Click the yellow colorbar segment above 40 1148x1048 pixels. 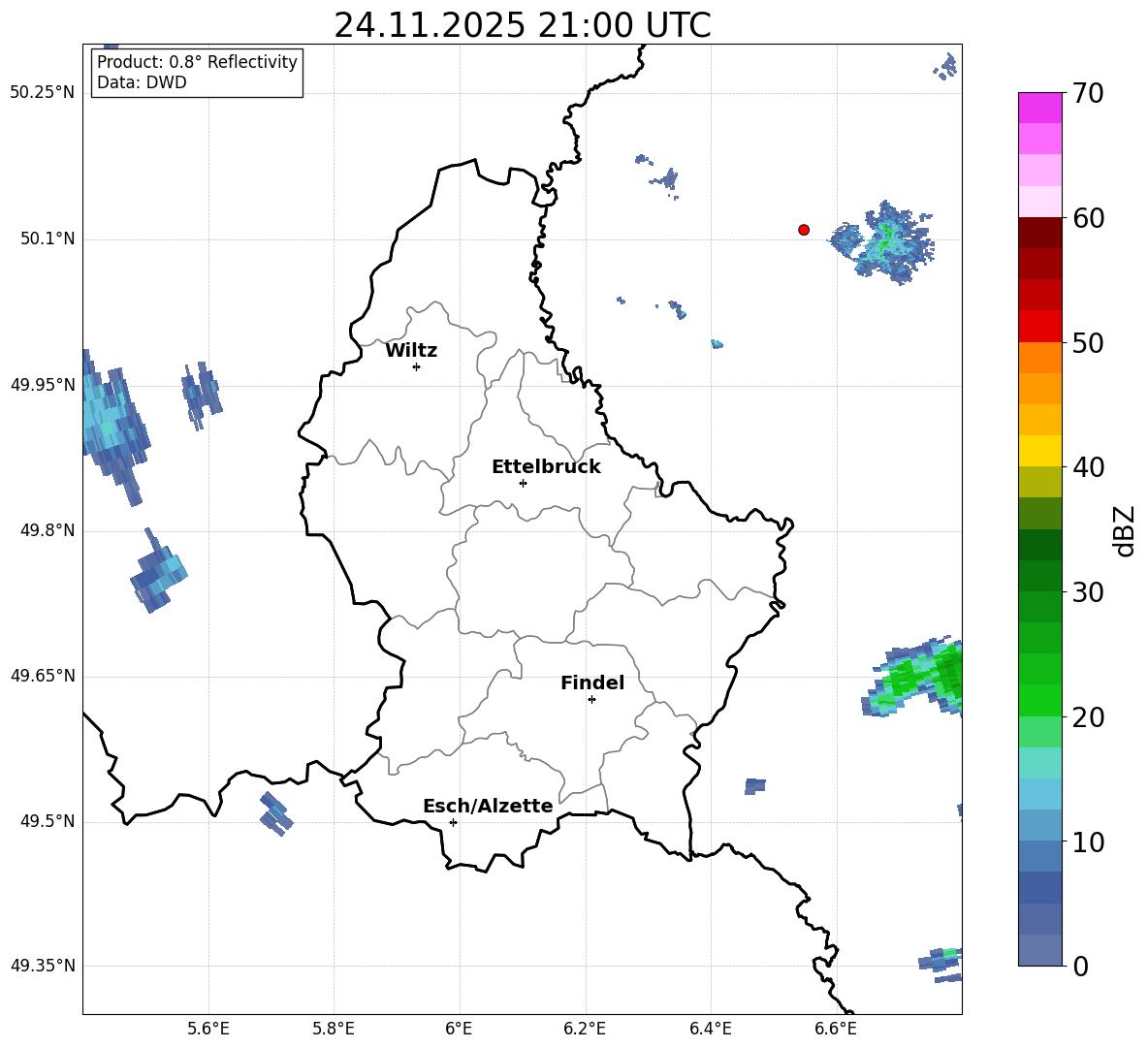(1039, 451)
